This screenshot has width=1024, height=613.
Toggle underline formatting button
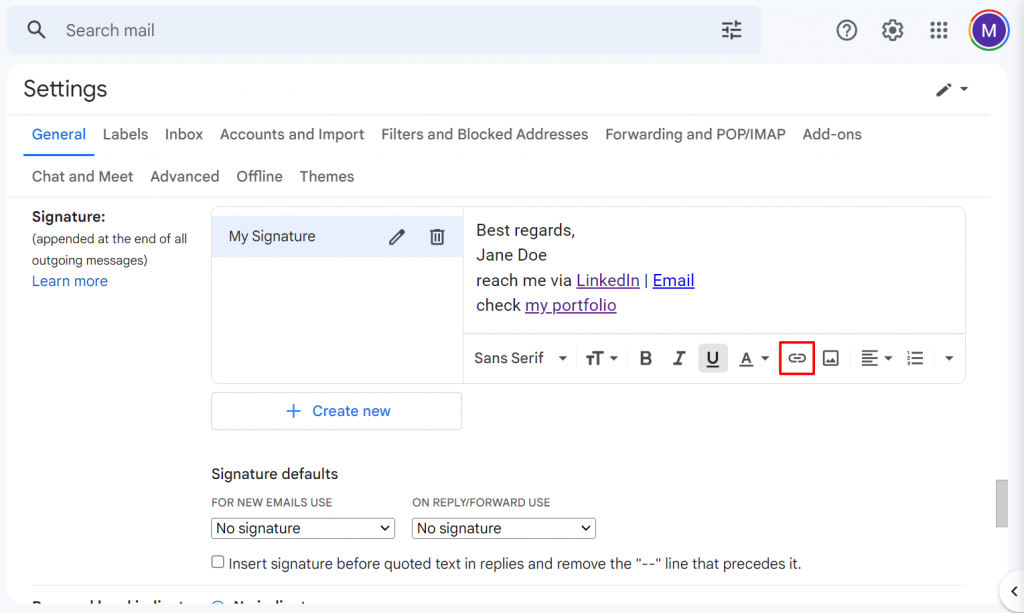tap(712, 358)
